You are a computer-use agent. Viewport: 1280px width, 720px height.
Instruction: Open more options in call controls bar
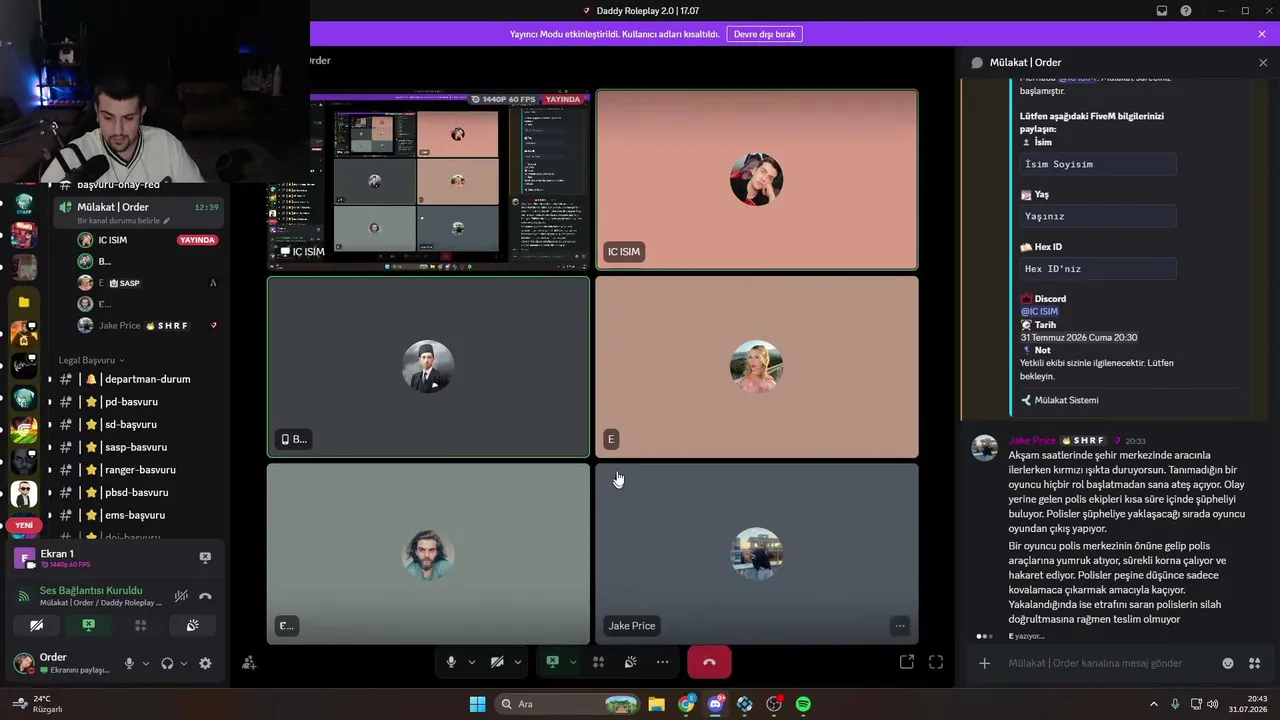[x=662, y=662]
